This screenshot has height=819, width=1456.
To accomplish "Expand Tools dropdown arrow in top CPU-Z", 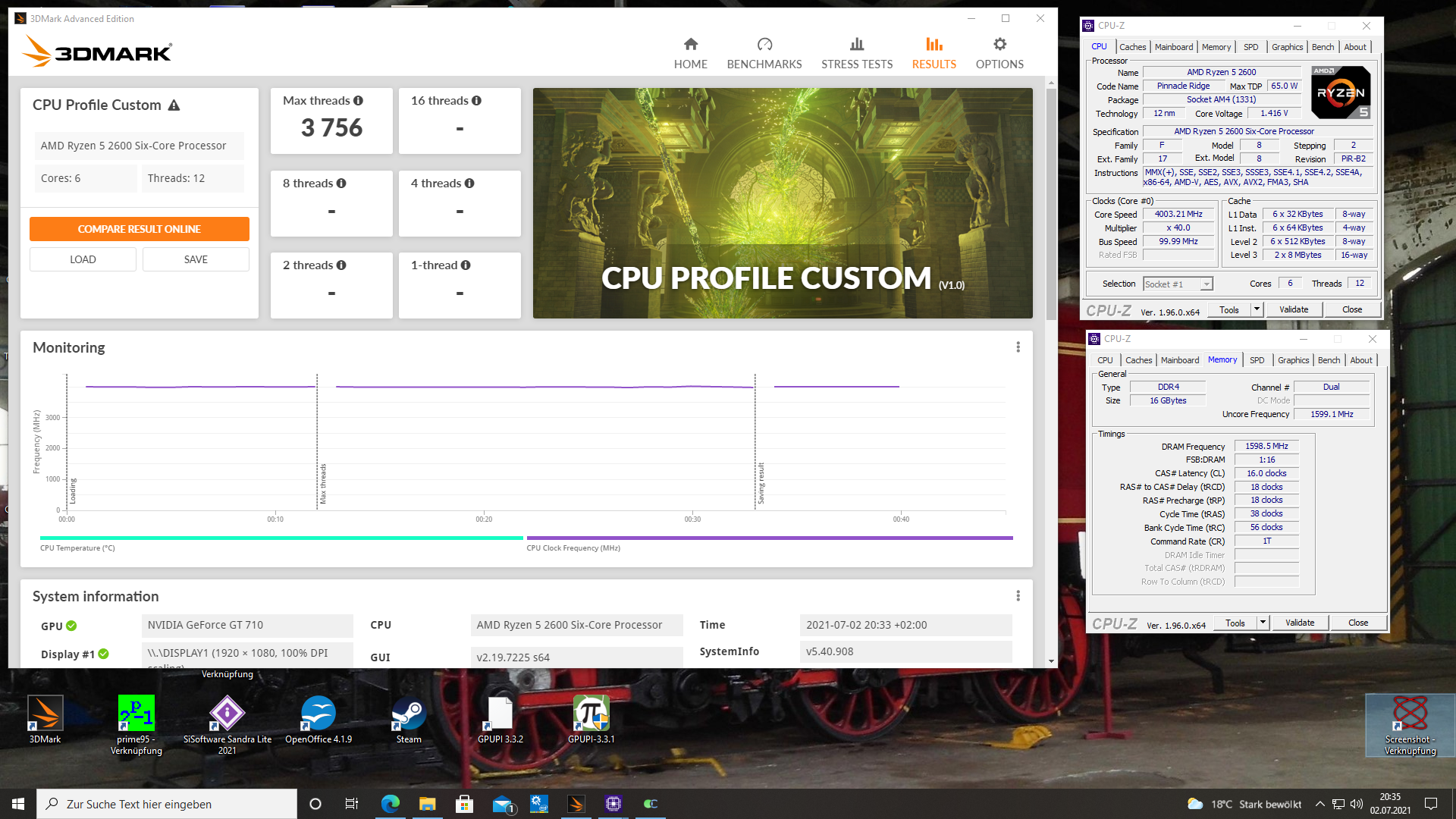I will pos(1257,309).
